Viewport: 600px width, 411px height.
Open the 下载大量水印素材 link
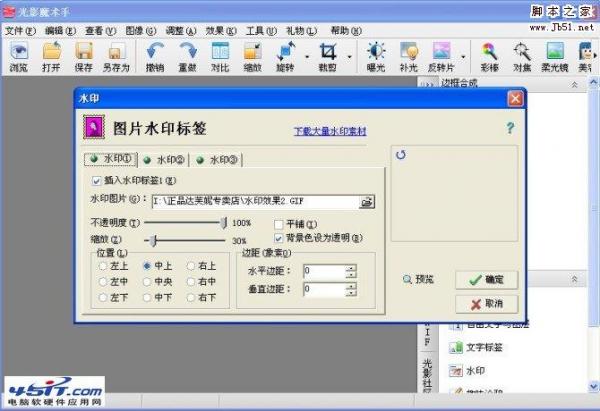(x=330, y=131)
